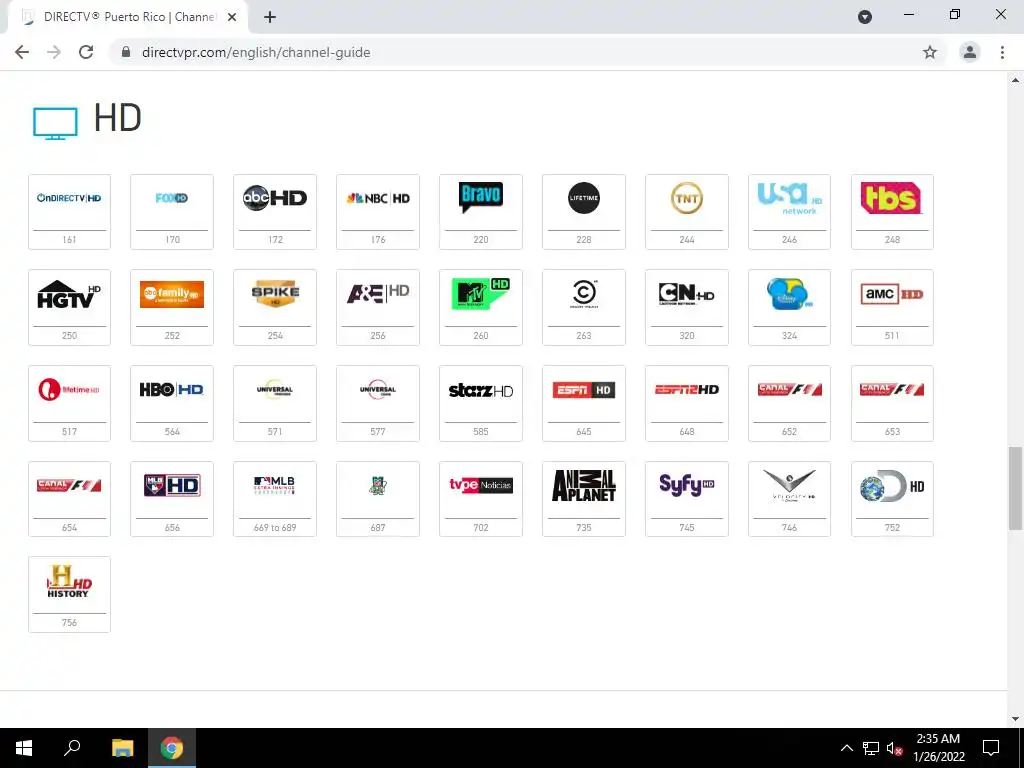Open the Spike channel 254 tile
This screenshot has height=768, width=1024.
pos(275,307)
